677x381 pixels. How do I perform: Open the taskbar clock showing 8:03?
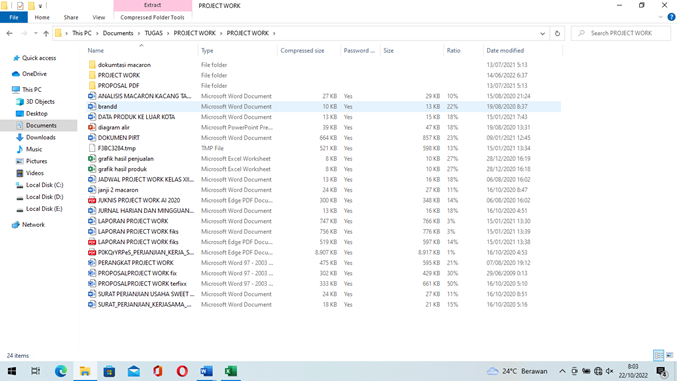(x=633, y=371)
